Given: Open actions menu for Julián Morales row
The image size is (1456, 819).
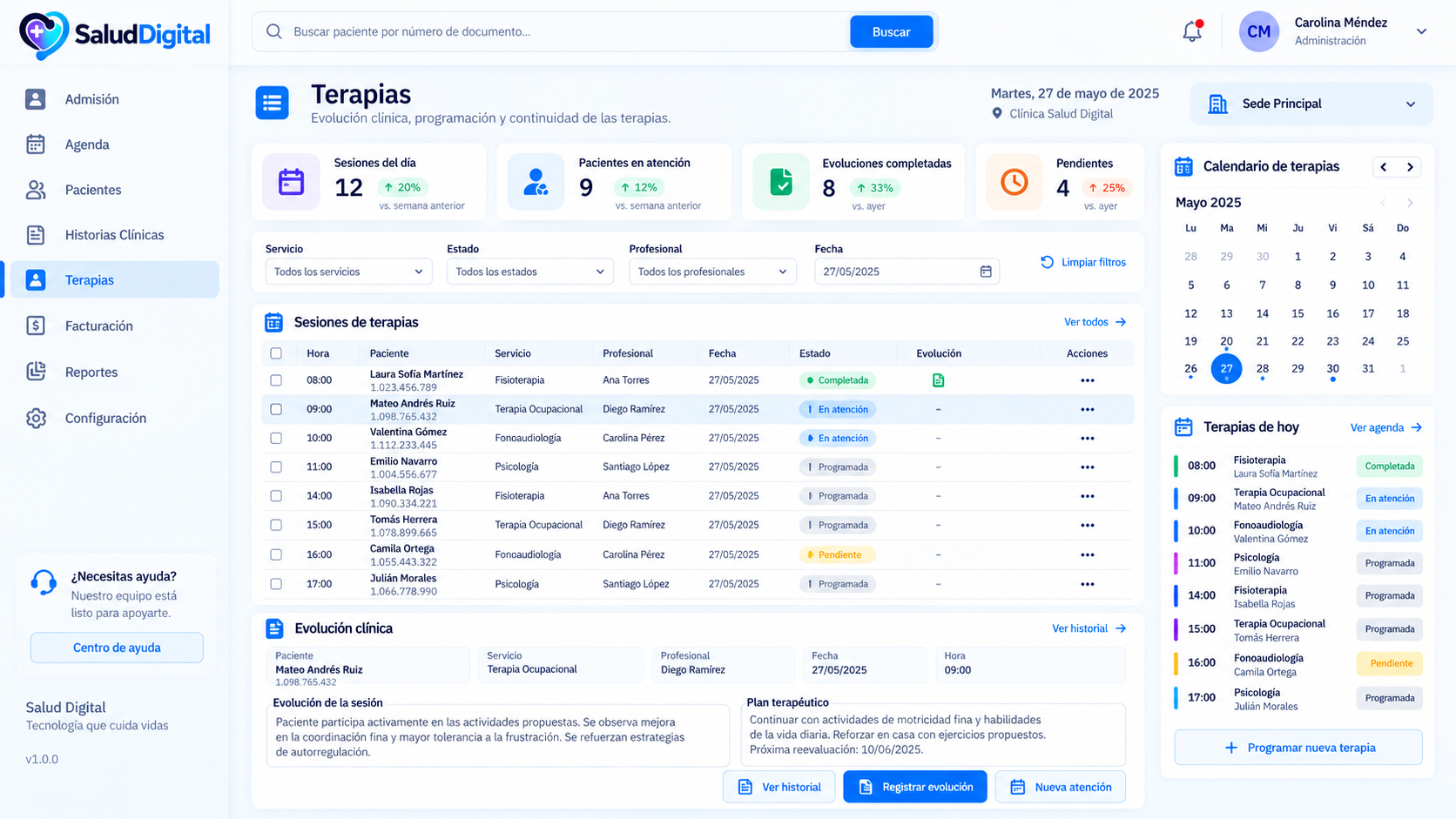Looking at the screenshot, I should point(1087,584).
